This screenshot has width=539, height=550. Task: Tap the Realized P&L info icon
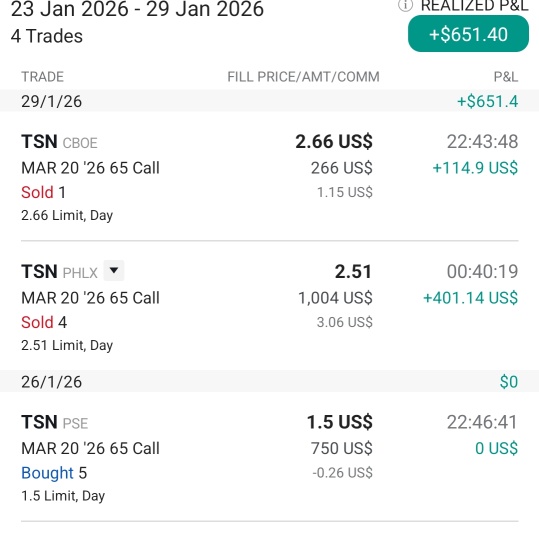click(x=405, y=5)
